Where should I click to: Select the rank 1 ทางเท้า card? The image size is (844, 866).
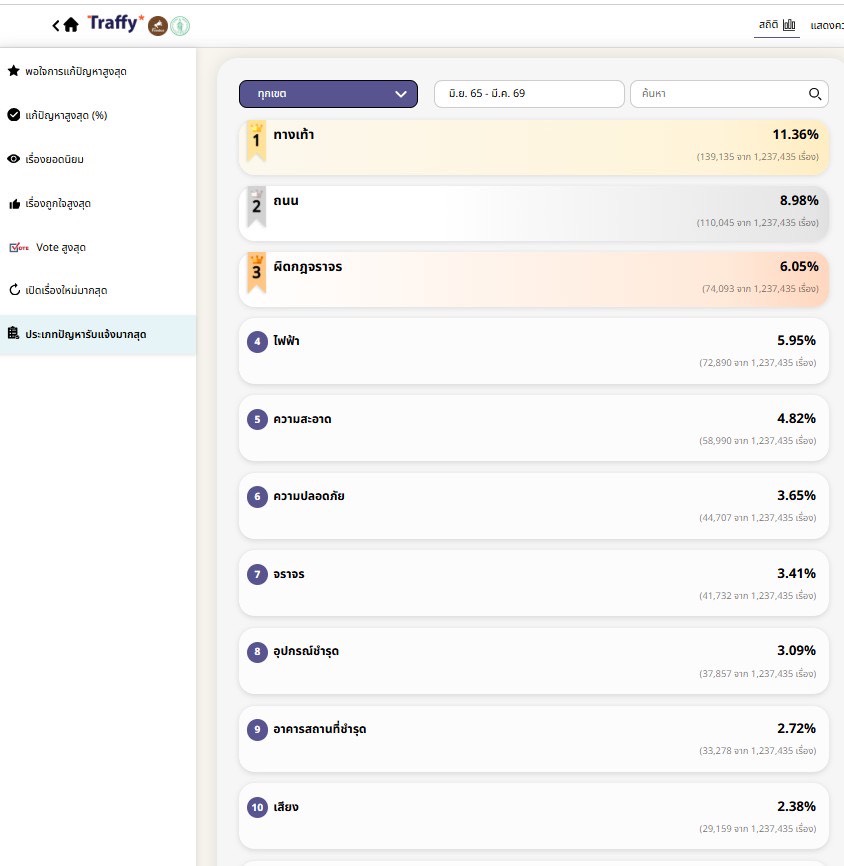tap(533, 146)
